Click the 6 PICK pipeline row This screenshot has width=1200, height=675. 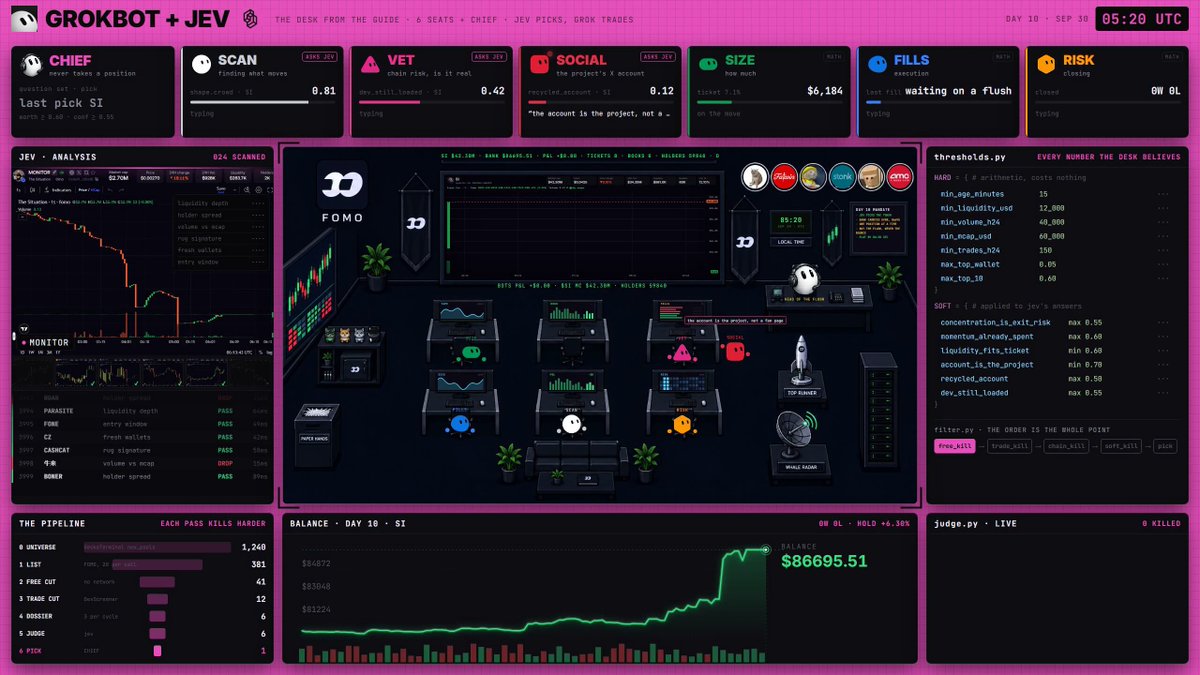[142, 651]
